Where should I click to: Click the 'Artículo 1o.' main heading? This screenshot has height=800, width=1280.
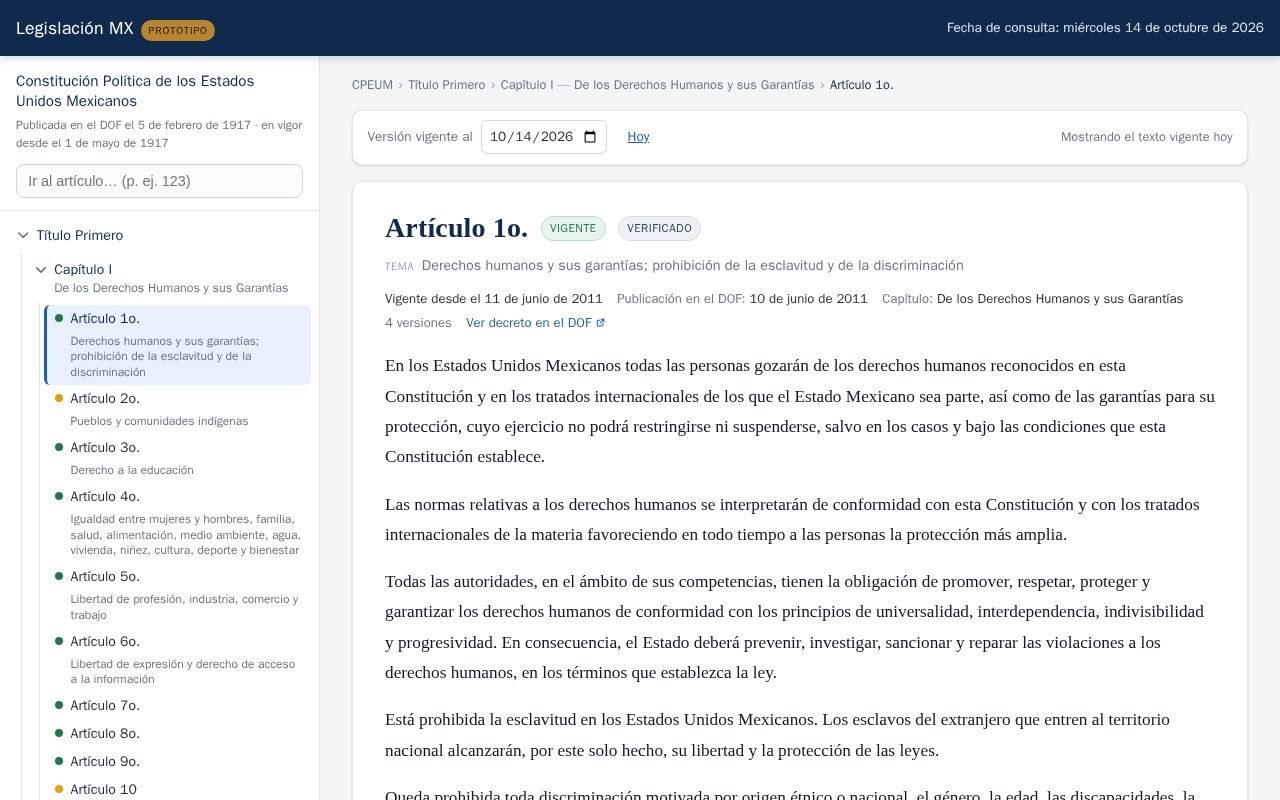click(x=456, y=228)
